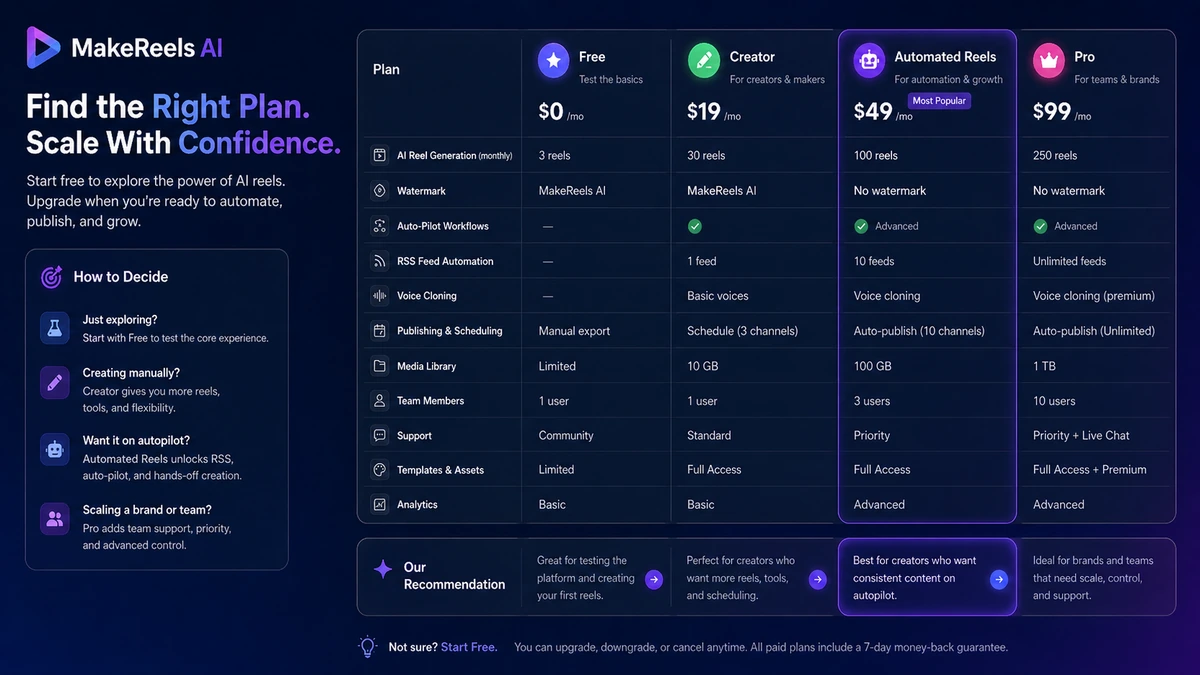Click the How to Decide target icon
Viewport: 1200px width, 675px height.
coord(51,277)
